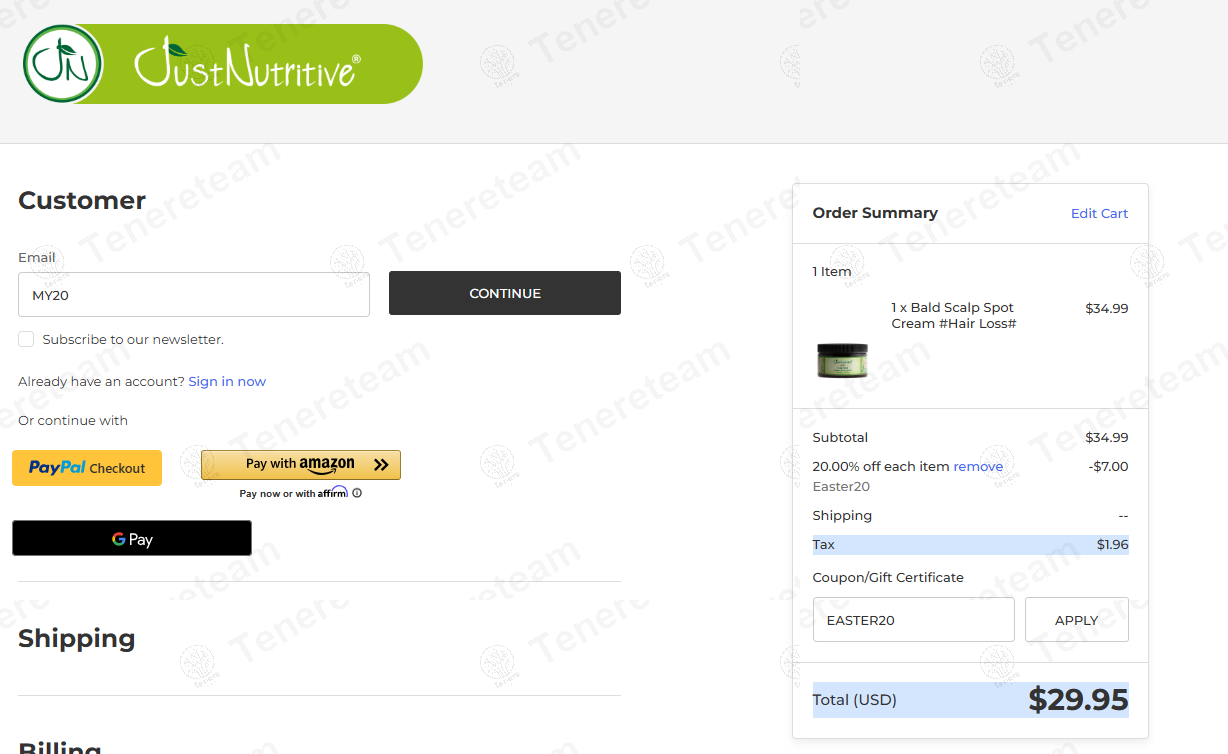Expand the Shipping section heading
Image resolution: width=1228 pixels, height=754 pixels.
coord(76,638)
